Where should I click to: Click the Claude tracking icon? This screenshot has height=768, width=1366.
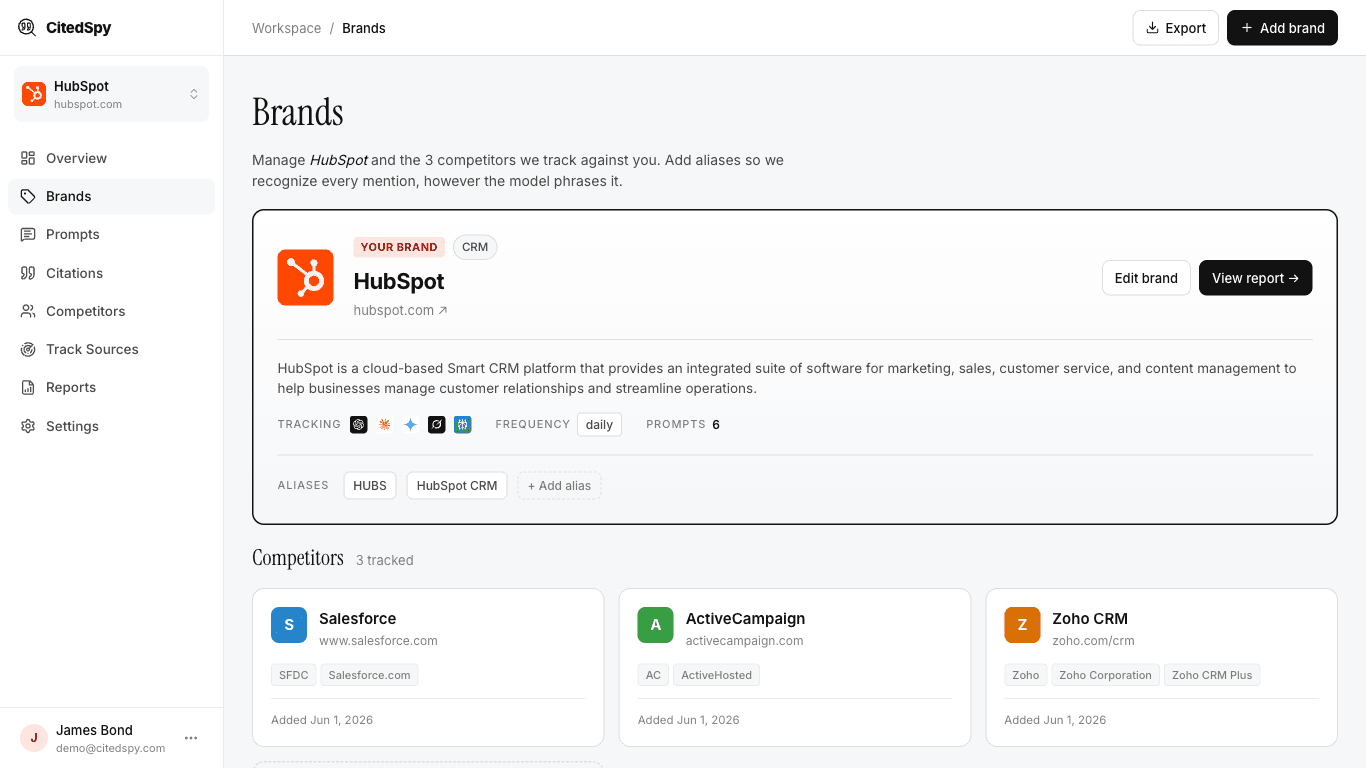pos(385,425)
